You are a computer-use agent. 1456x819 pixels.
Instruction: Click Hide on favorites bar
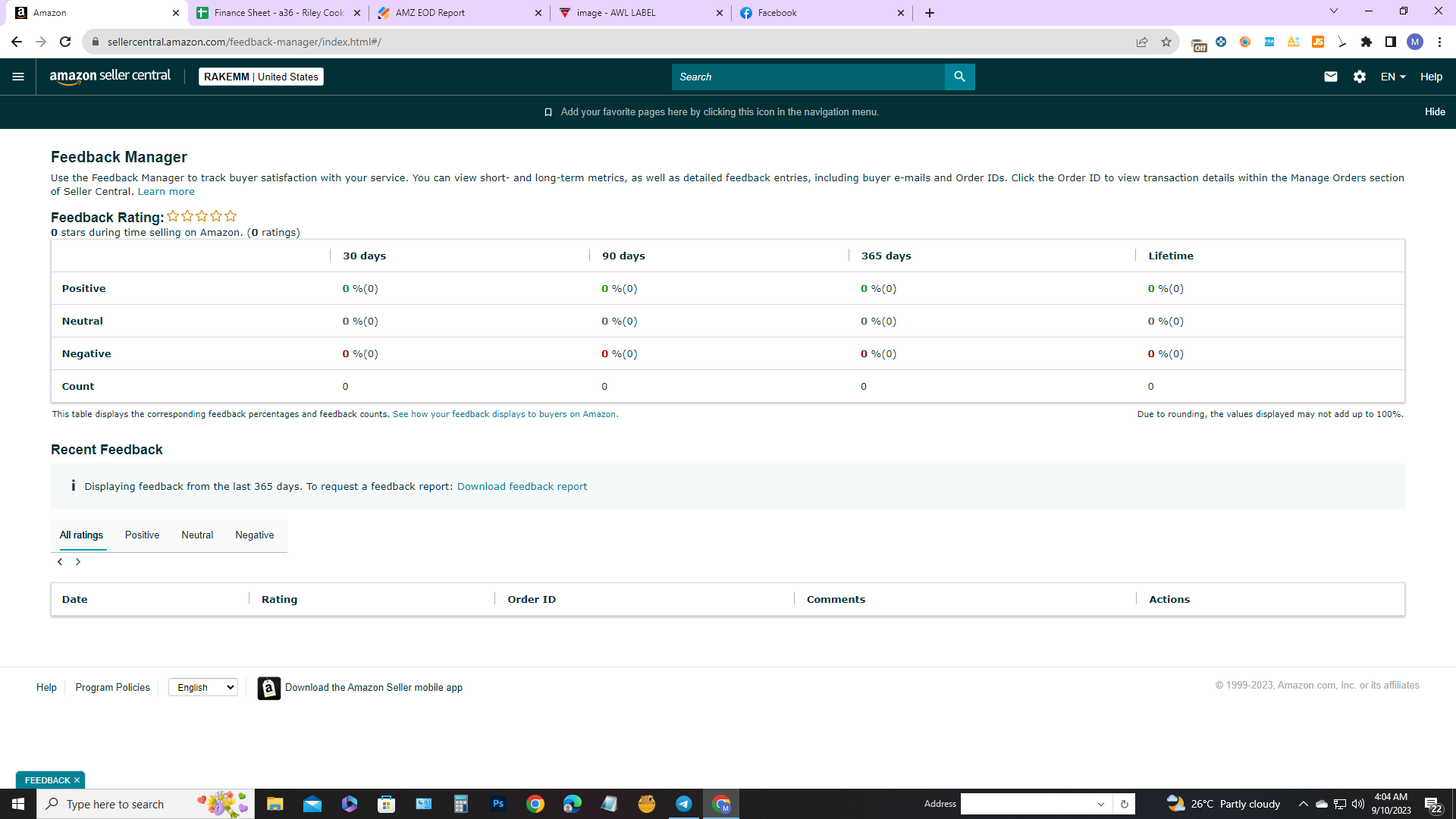(x=1435, y=112)
